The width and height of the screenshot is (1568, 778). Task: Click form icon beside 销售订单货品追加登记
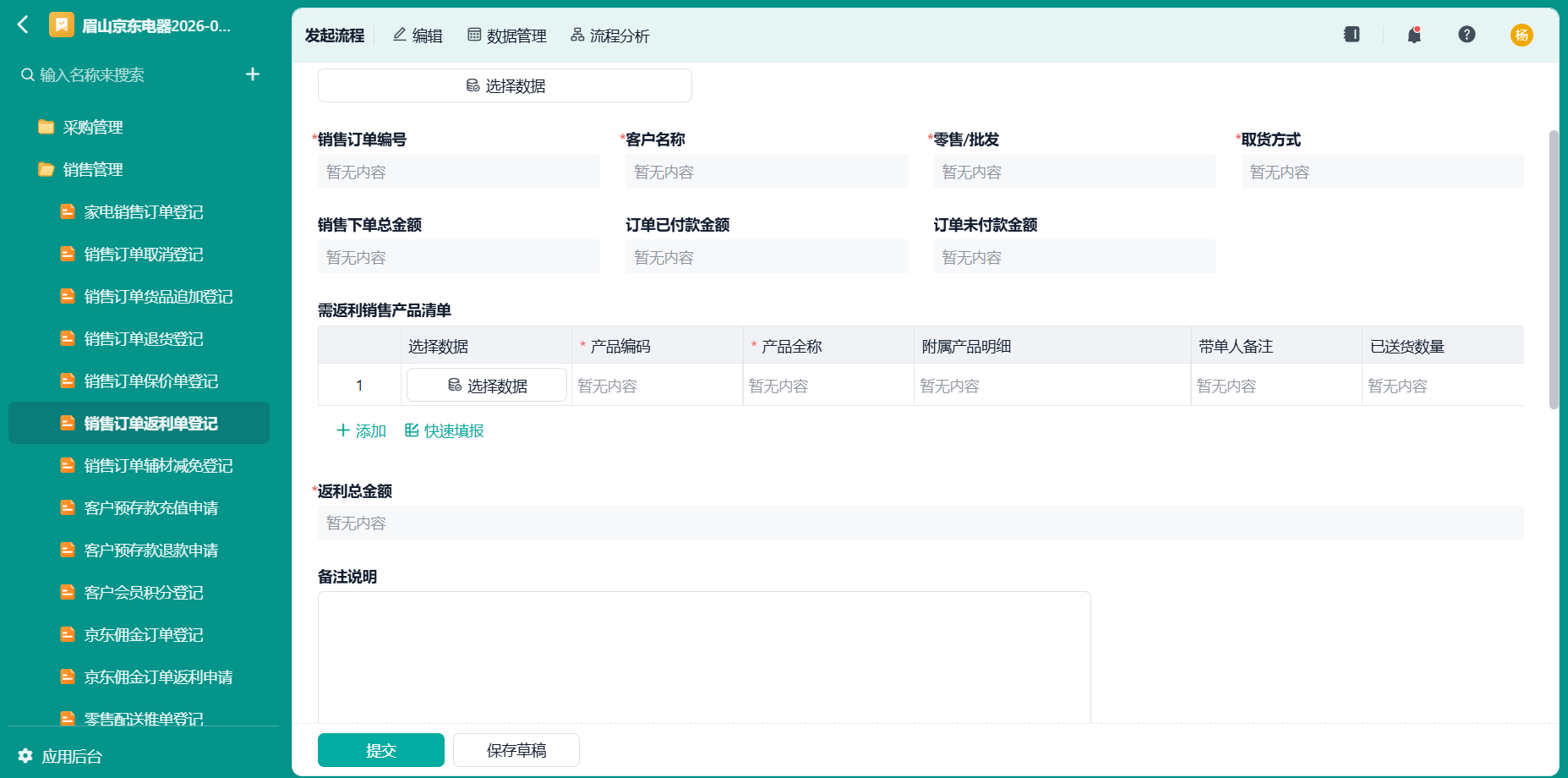68,296
